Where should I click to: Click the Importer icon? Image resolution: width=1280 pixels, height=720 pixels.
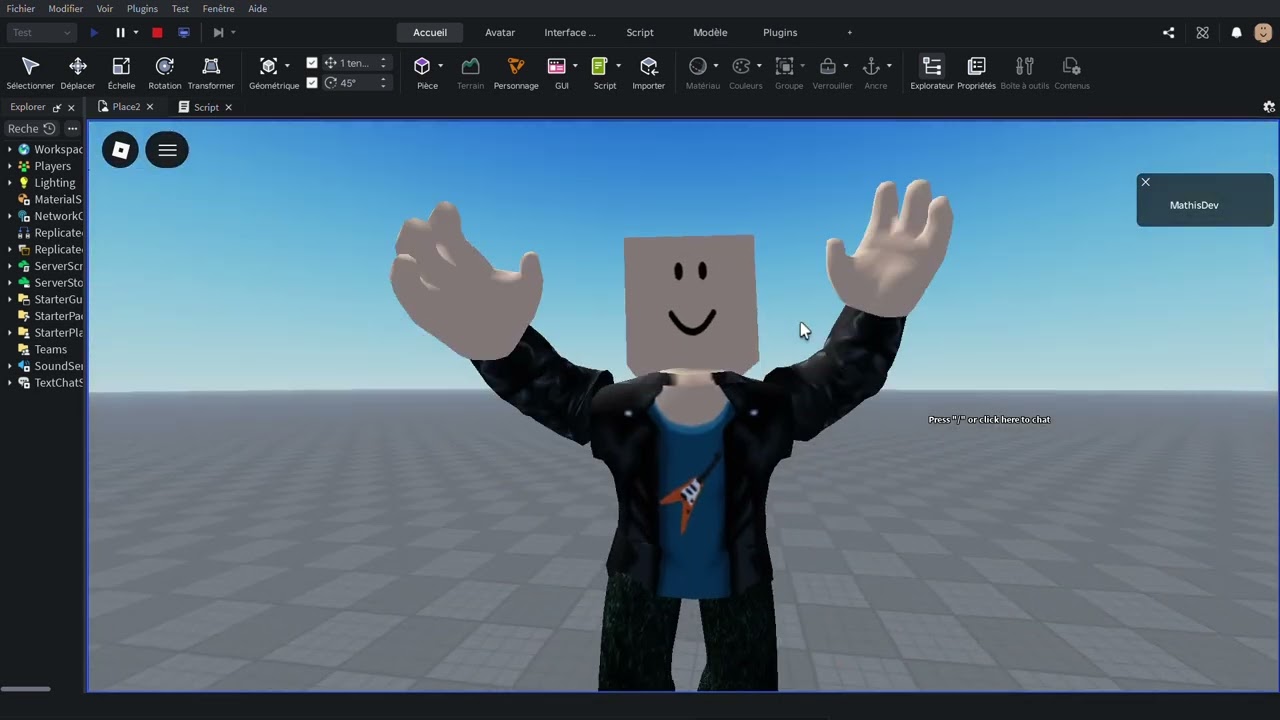649,66
